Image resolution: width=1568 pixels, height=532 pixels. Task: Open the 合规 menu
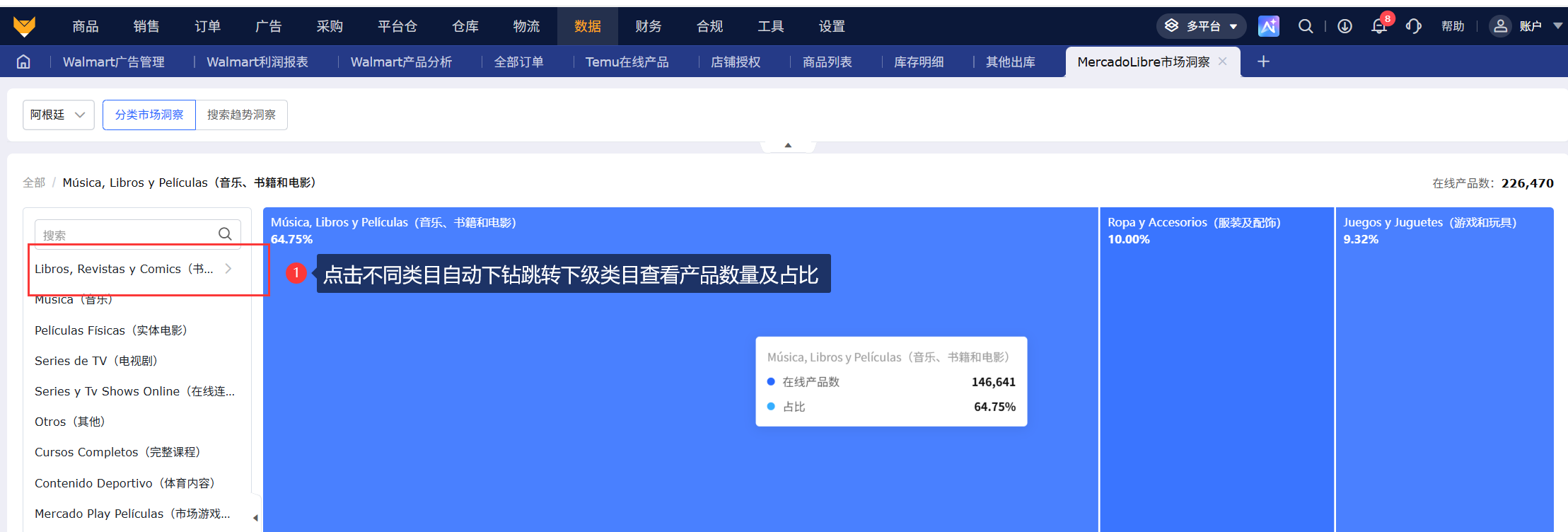coord(709,26)
